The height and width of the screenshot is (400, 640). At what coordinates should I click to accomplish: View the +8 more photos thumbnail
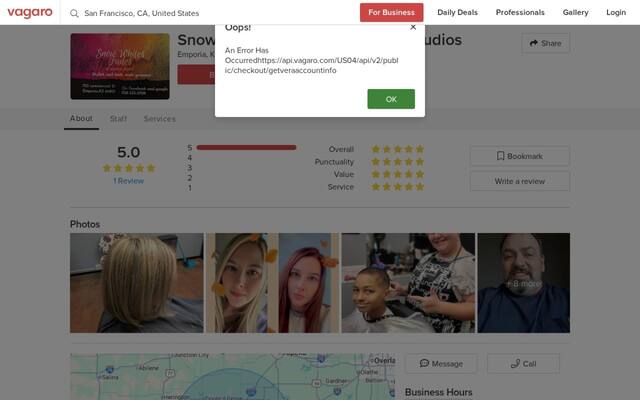(524, 283)
